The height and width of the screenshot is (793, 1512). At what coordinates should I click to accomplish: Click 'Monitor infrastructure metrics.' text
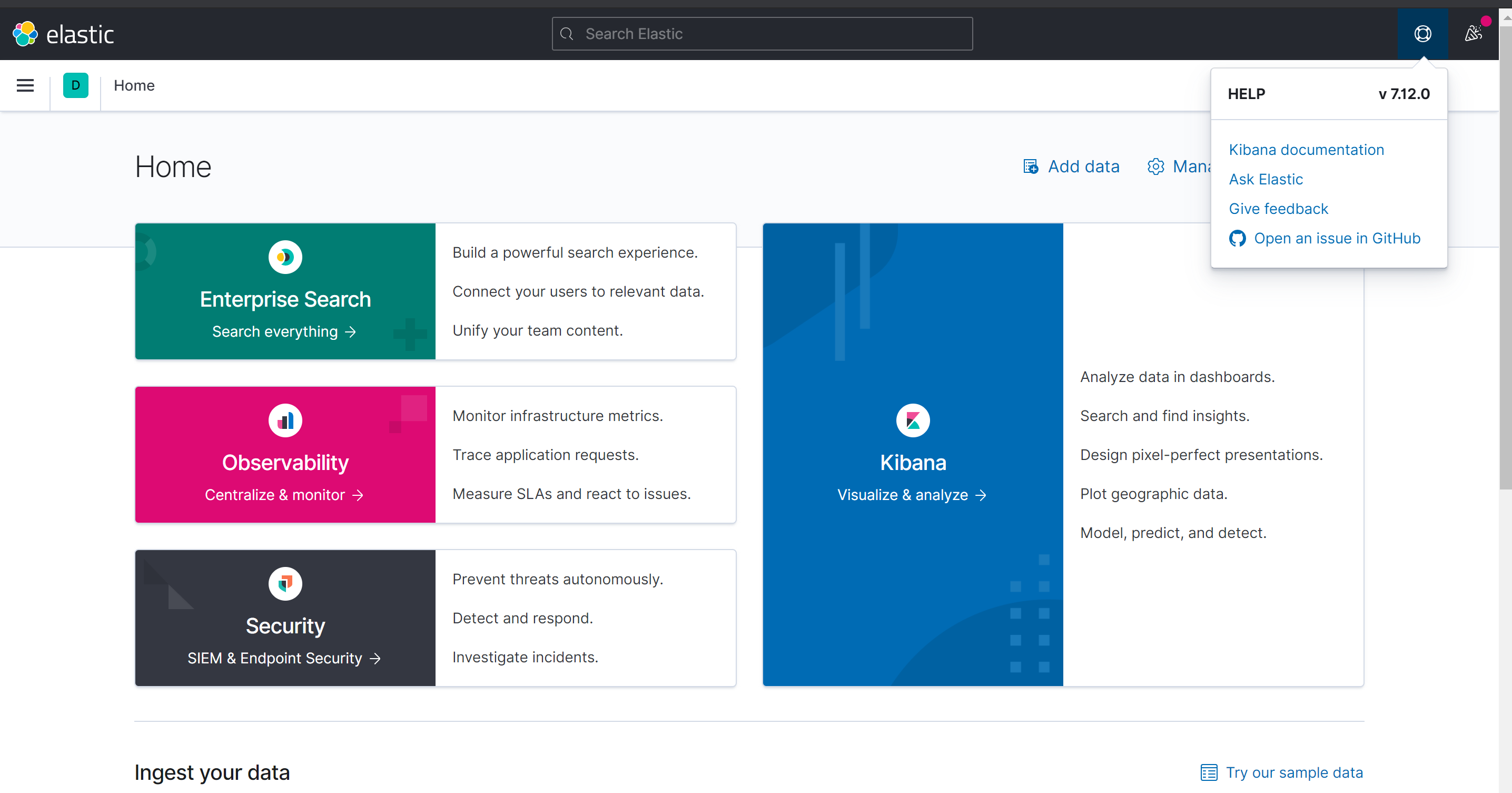[x=558, y=416]
